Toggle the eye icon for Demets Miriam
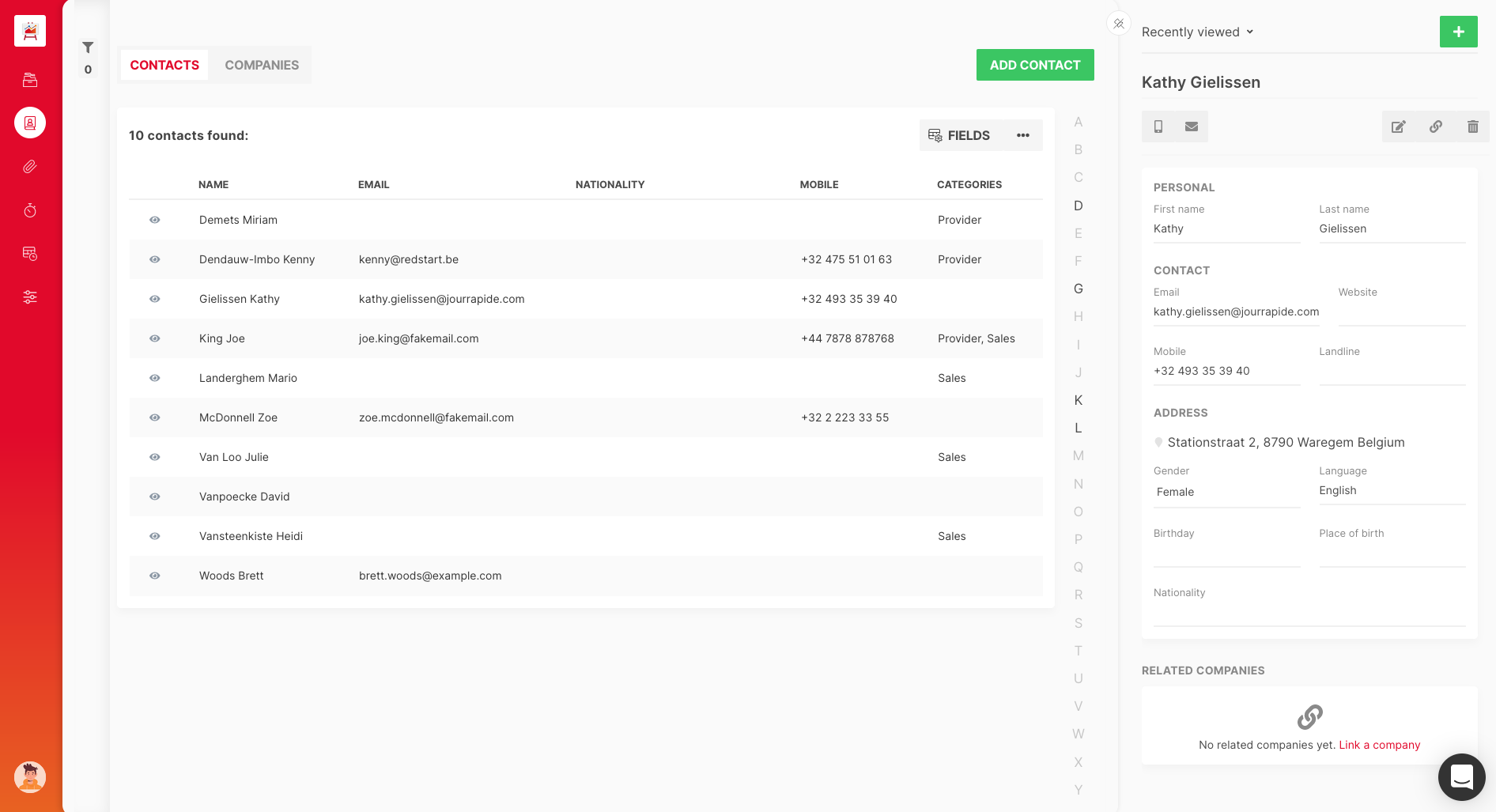1496x812 pixels. click(x=155, y=220)
